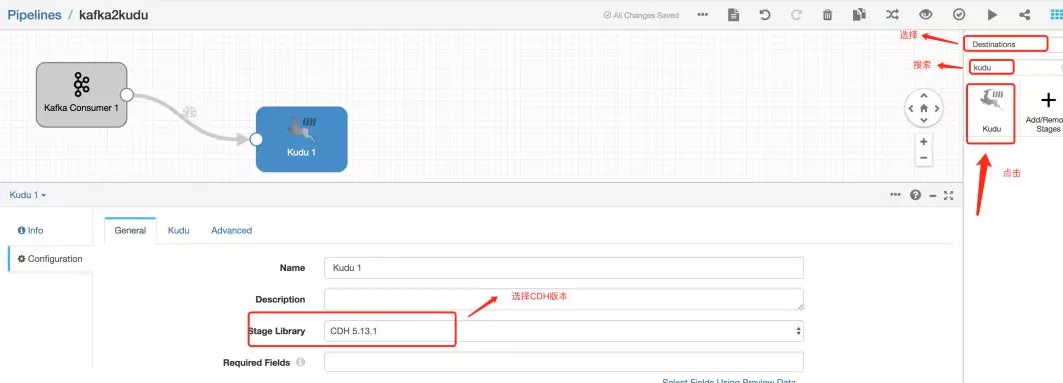Select the Kafka Consumer 1 stage
The image size is (1063, 383).
(81, 95)
